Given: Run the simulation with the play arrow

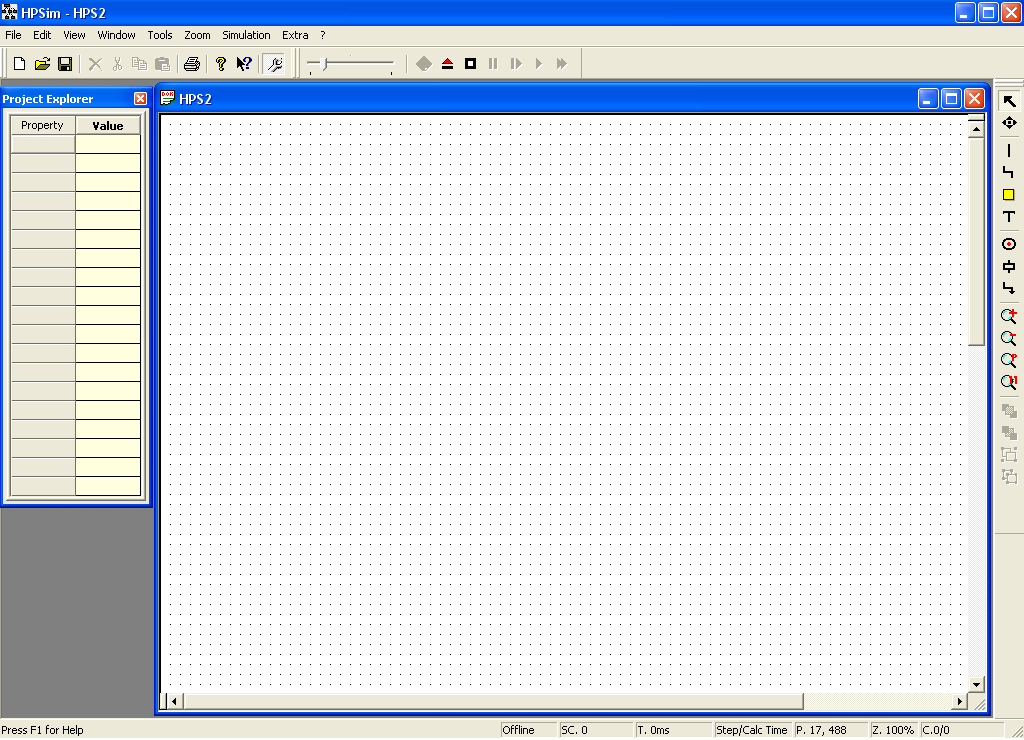Looking at the screenshot, I should click(539, 63).
